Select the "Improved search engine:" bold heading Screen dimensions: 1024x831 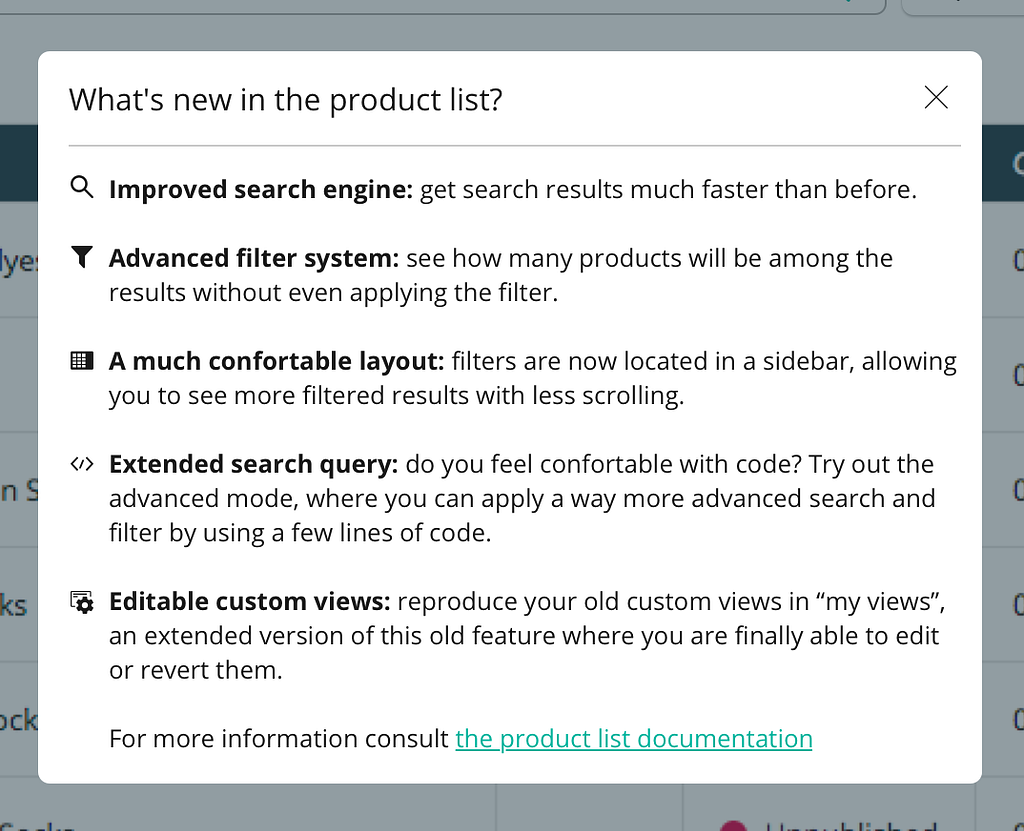click(x=260, y=190)
